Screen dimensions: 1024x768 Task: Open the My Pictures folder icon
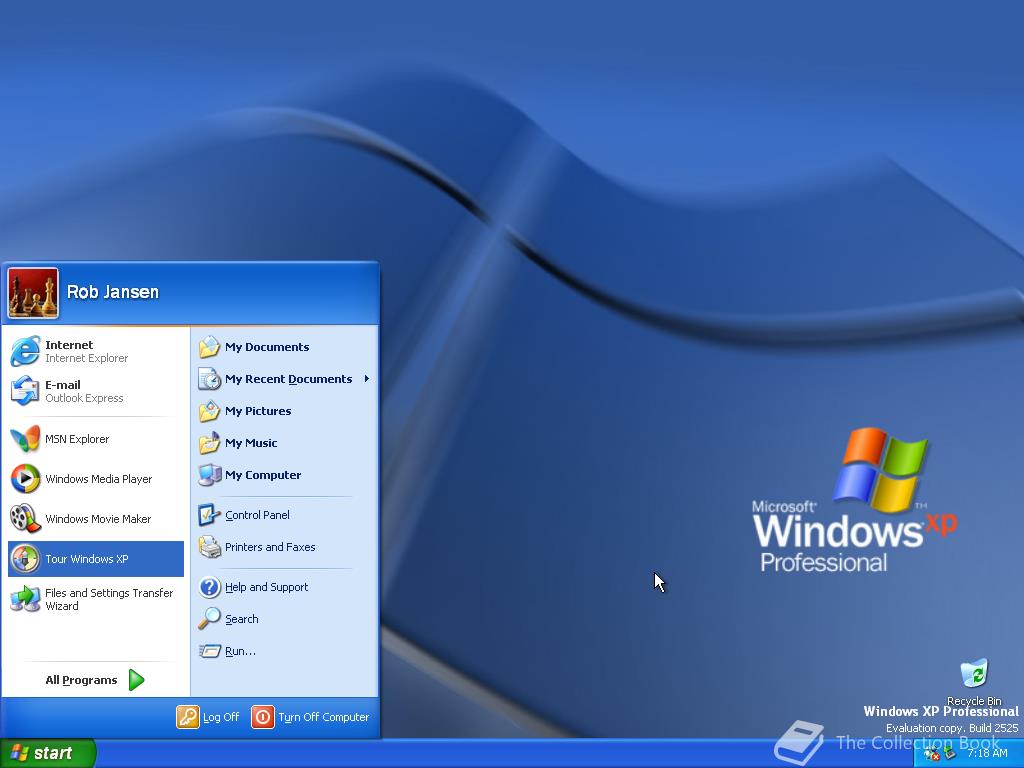click(209, 411)
